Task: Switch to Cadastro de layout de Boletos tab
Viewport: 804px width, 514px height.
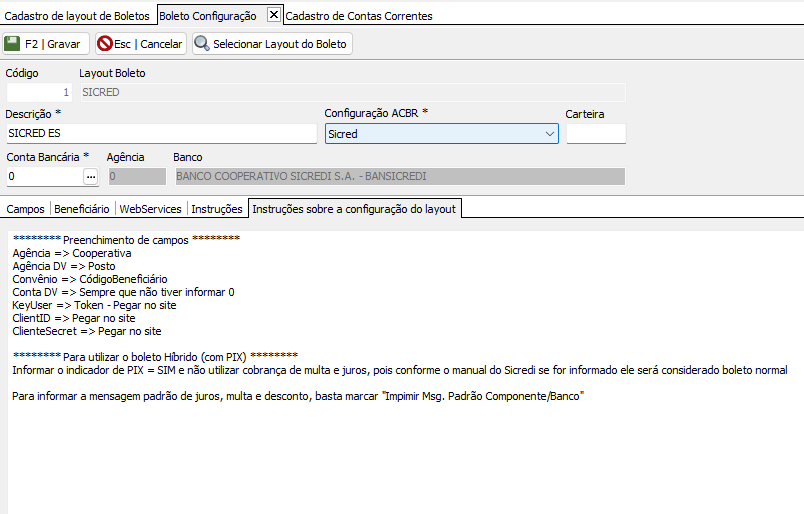Action: tap(77, 16)
